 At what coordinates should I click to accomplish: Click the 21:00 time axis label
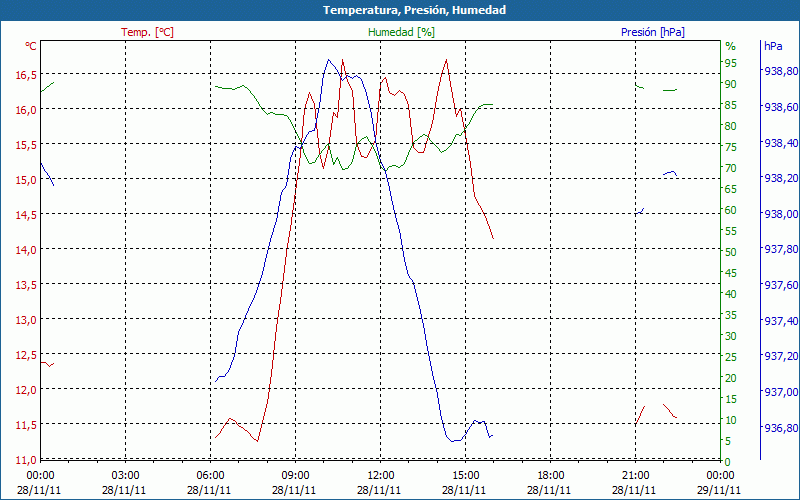tap(636, 476)
